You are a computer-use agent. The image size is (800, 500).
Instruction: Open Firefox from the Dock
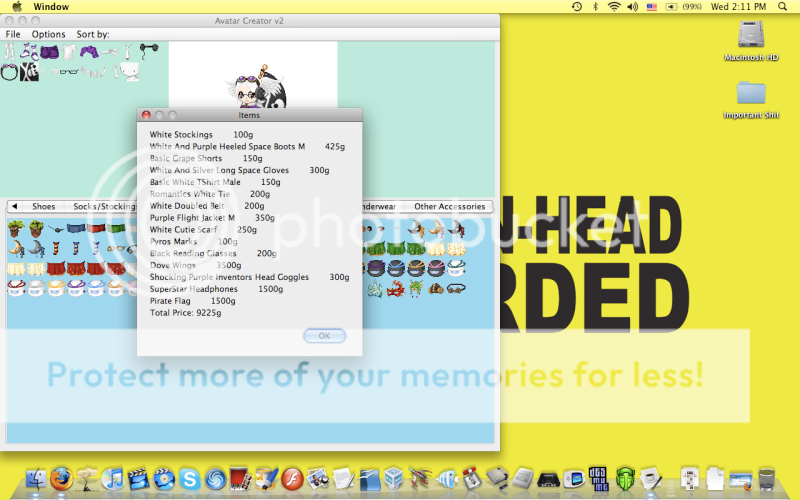click(x=61, y=478)
